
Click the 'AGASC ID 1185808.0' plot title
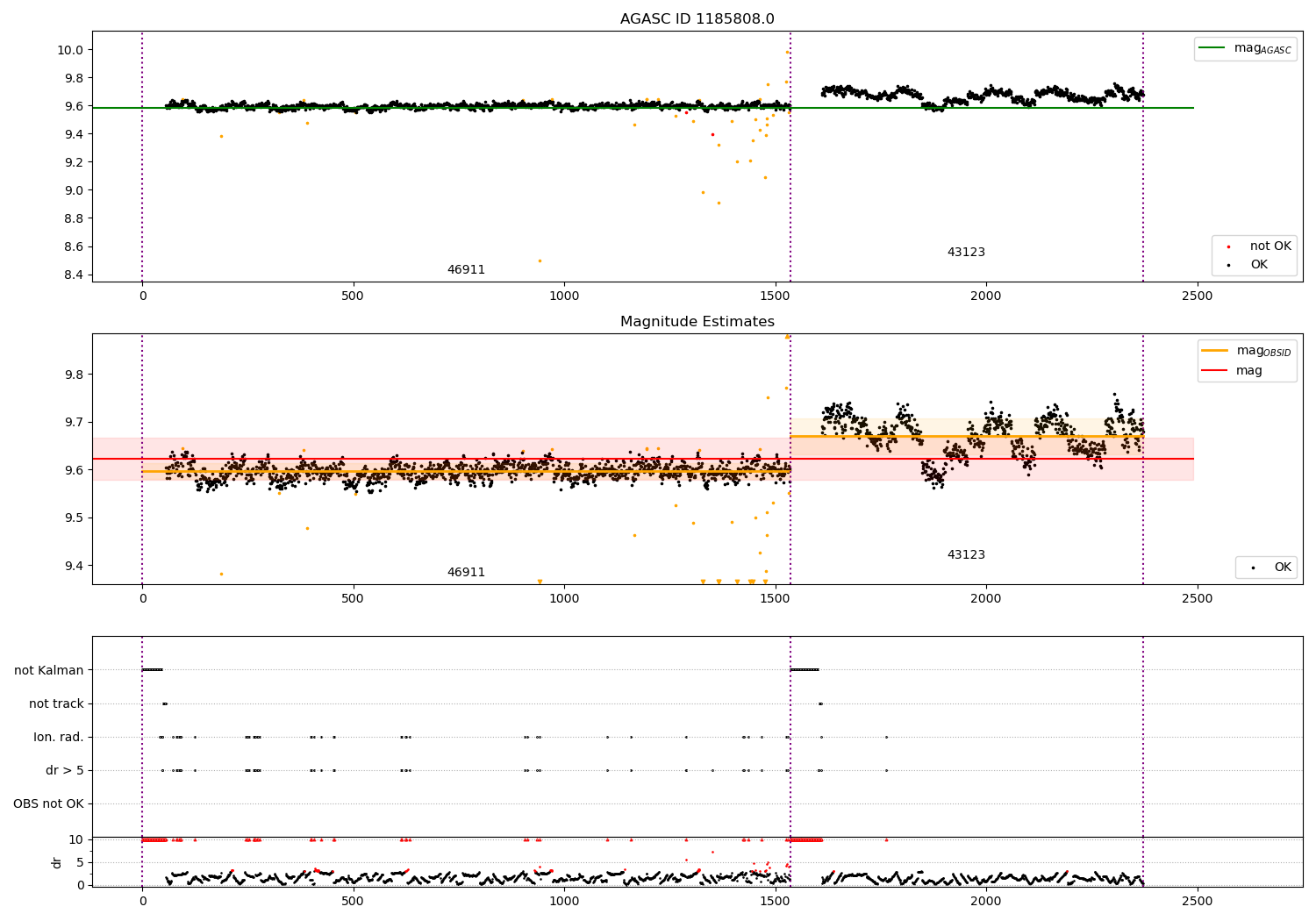pos(697,19)
